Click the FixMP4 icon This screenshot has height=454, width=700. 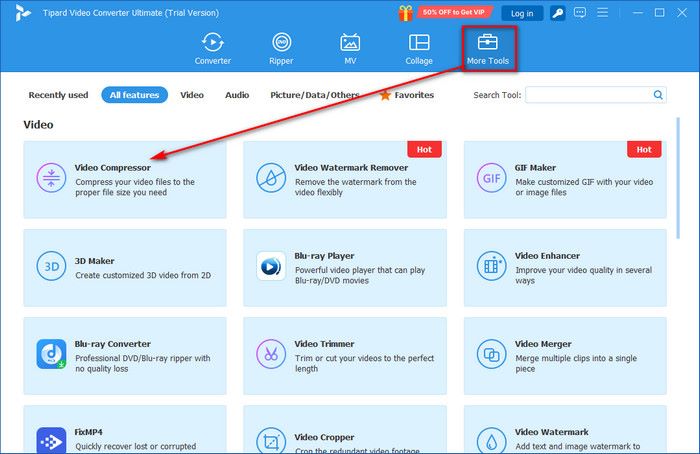point(51,441)
